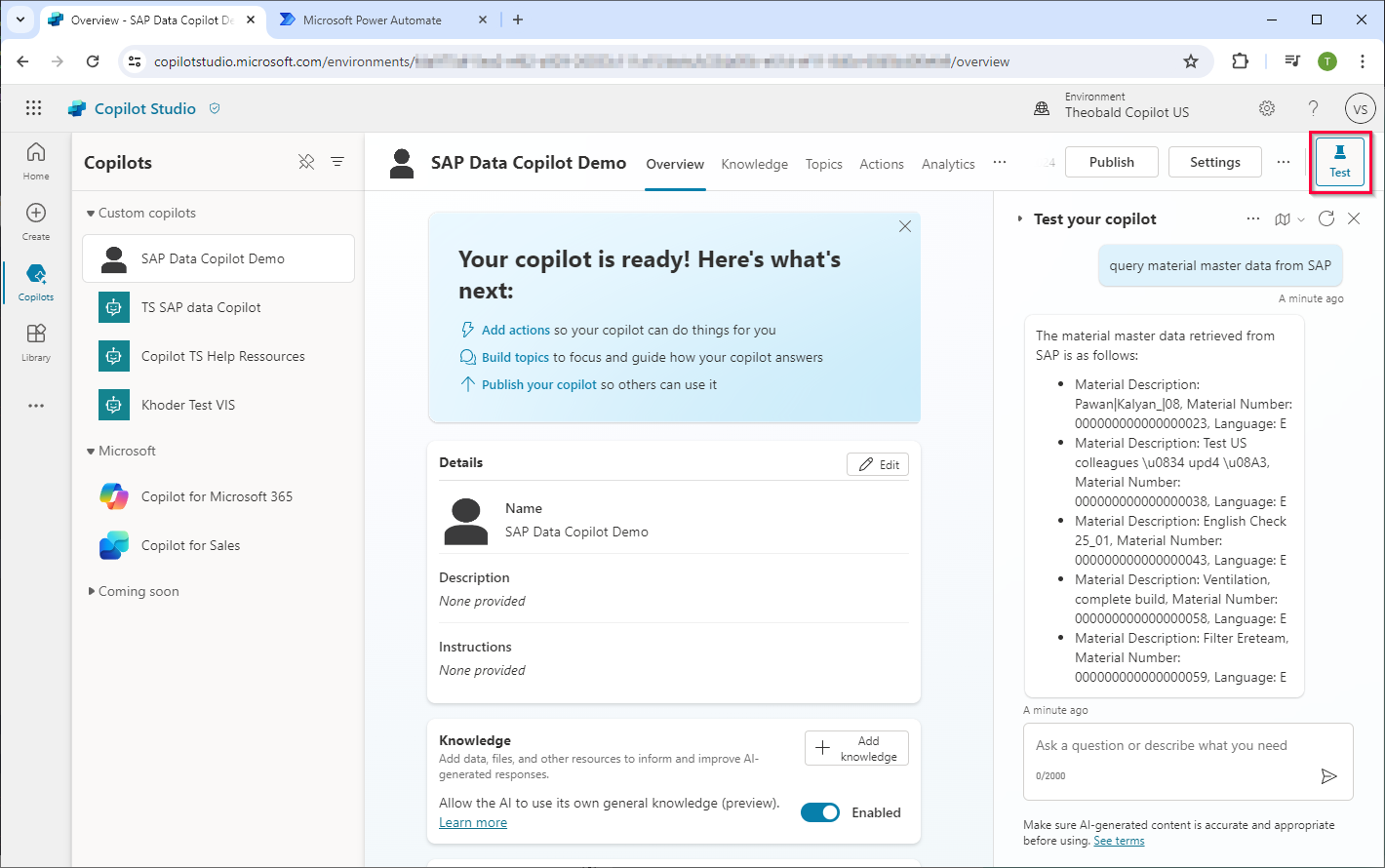Click the Settings button
Screen dimensions: 1385x868
pyautogui.click(x=1215, y=162)
